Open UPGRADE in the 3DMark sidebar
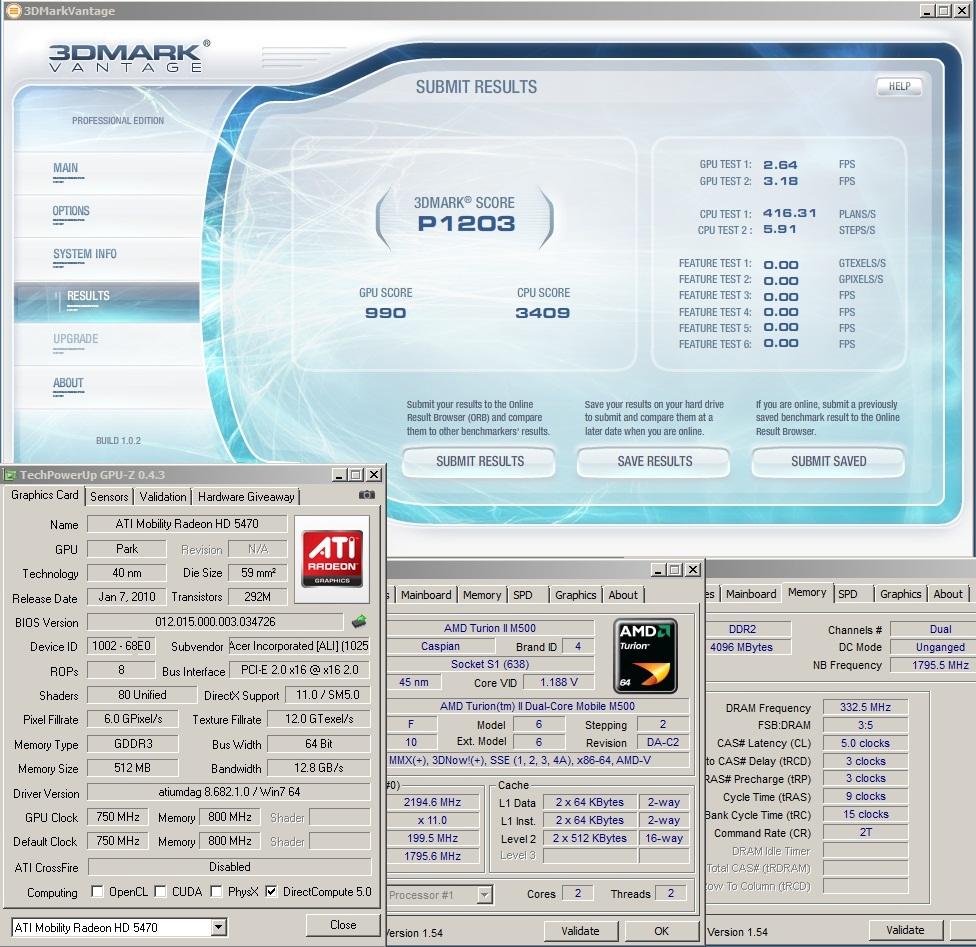976x947 pixels. coord(75,339)
